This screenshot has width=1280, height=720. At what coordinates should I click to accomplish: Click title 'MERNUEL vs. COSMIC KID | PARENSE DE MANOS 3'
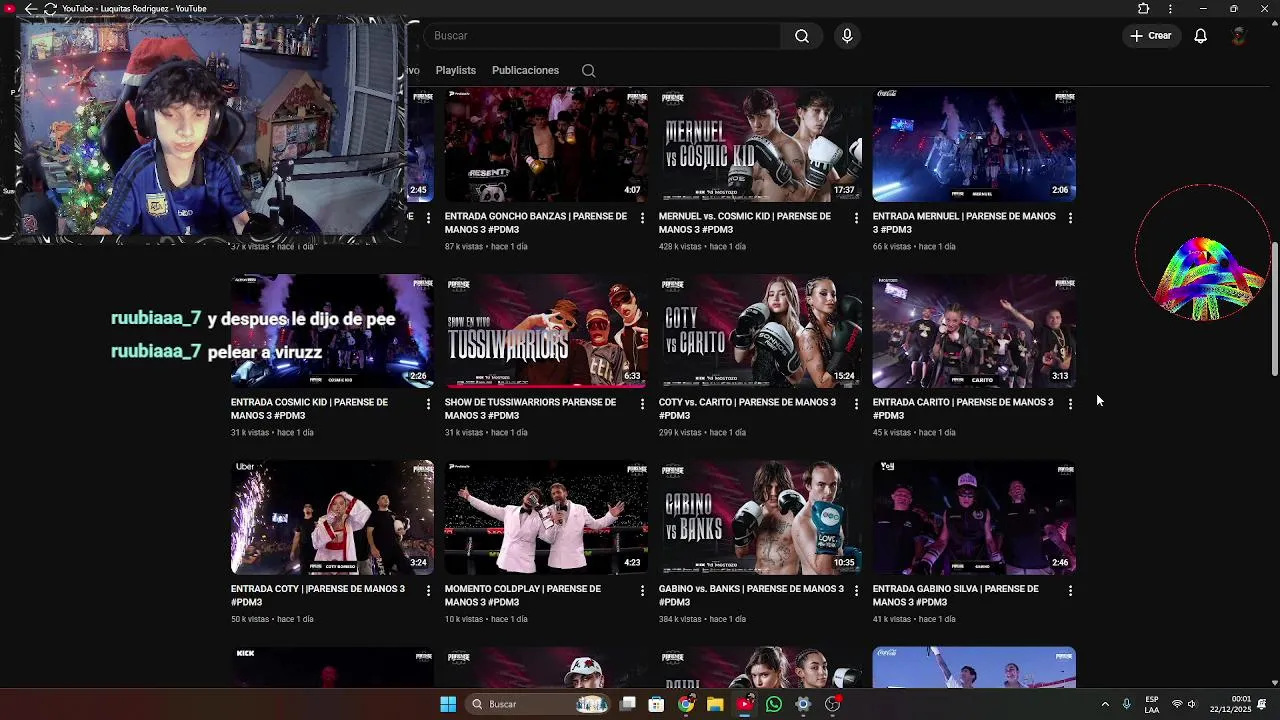tap(745, 223)
